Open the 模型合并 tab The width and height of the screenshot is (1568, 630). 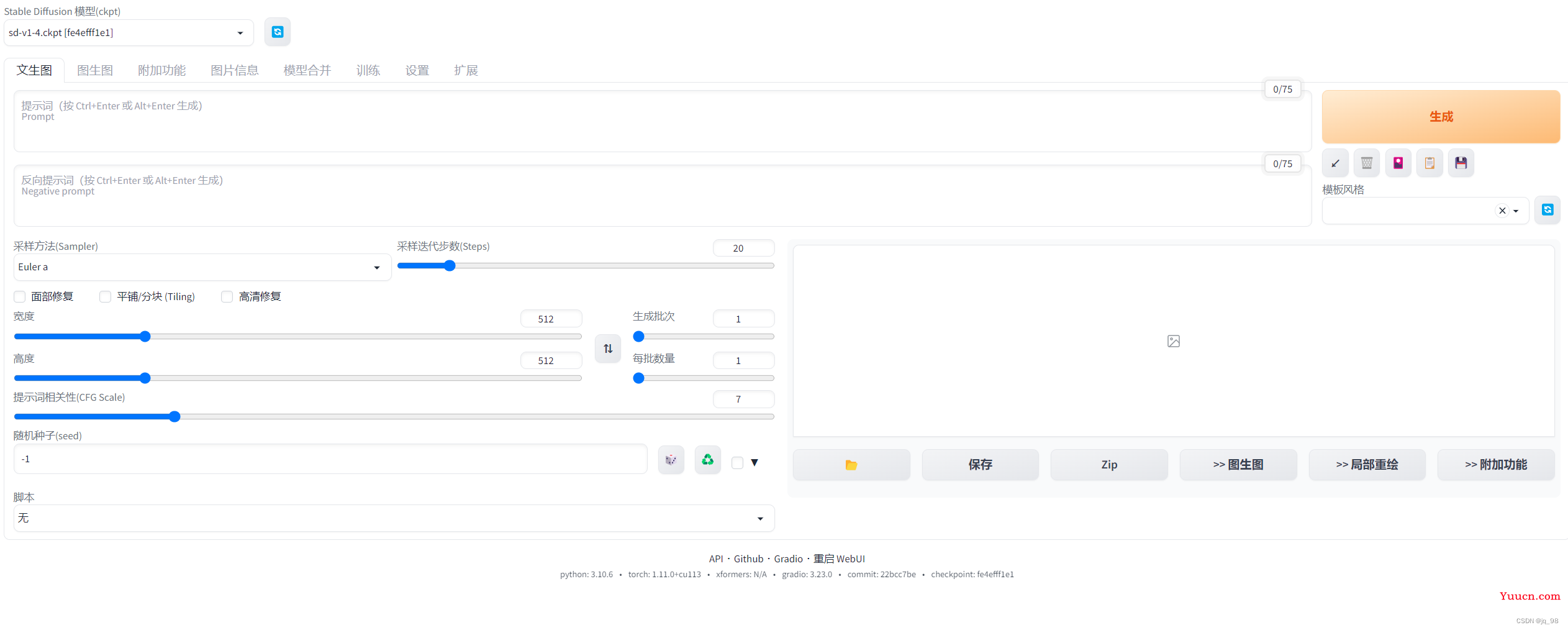click(x=307, y=70)
